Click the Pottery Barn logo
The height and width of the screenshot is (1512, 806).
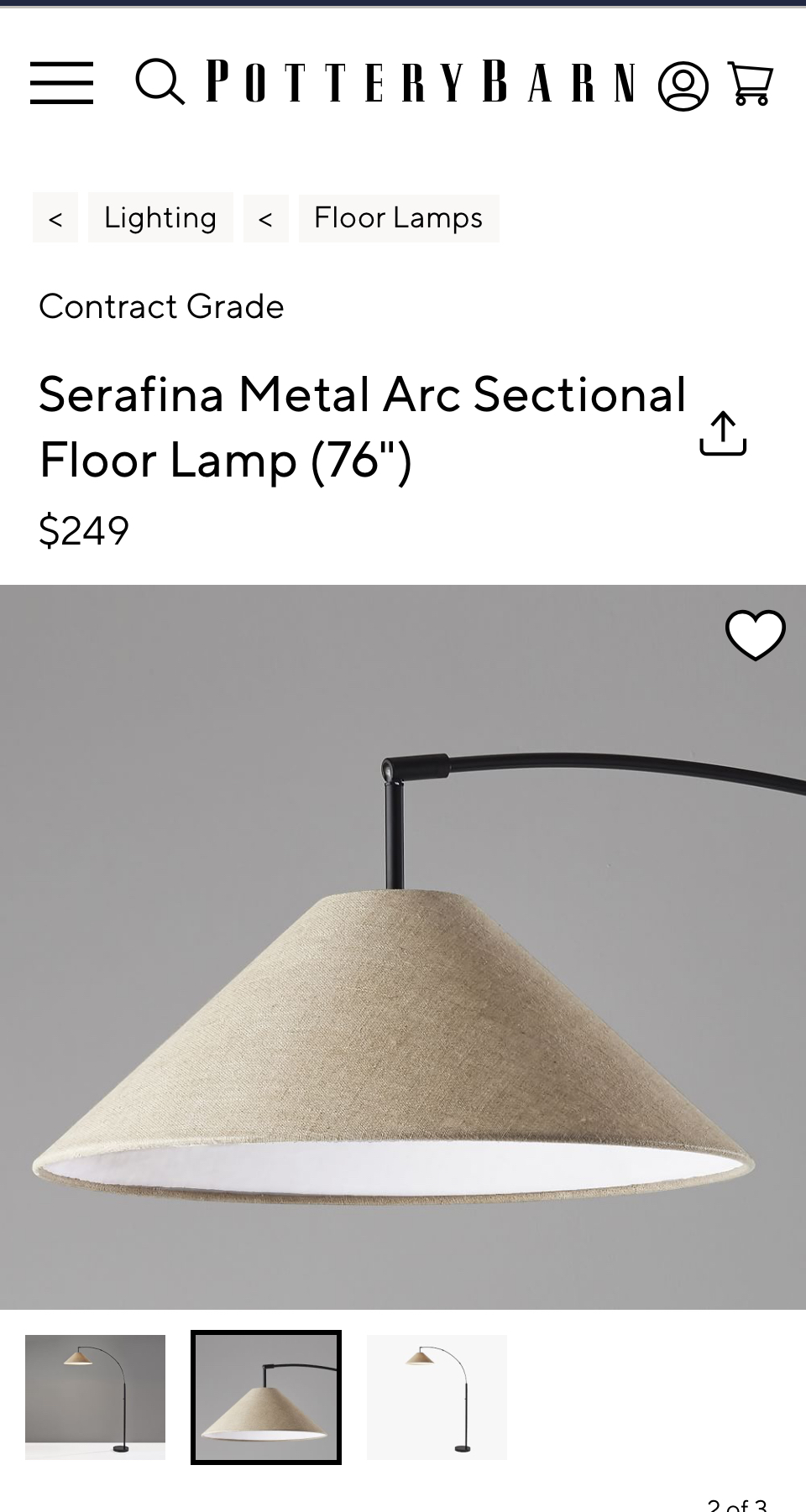pos(421,81)
